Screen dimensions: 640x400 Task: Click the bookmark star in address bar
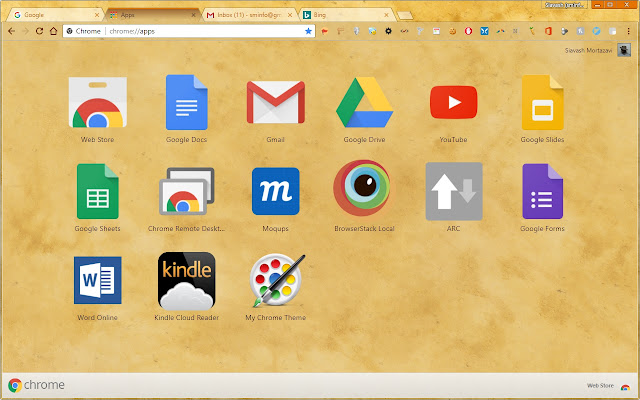(308, 31)
